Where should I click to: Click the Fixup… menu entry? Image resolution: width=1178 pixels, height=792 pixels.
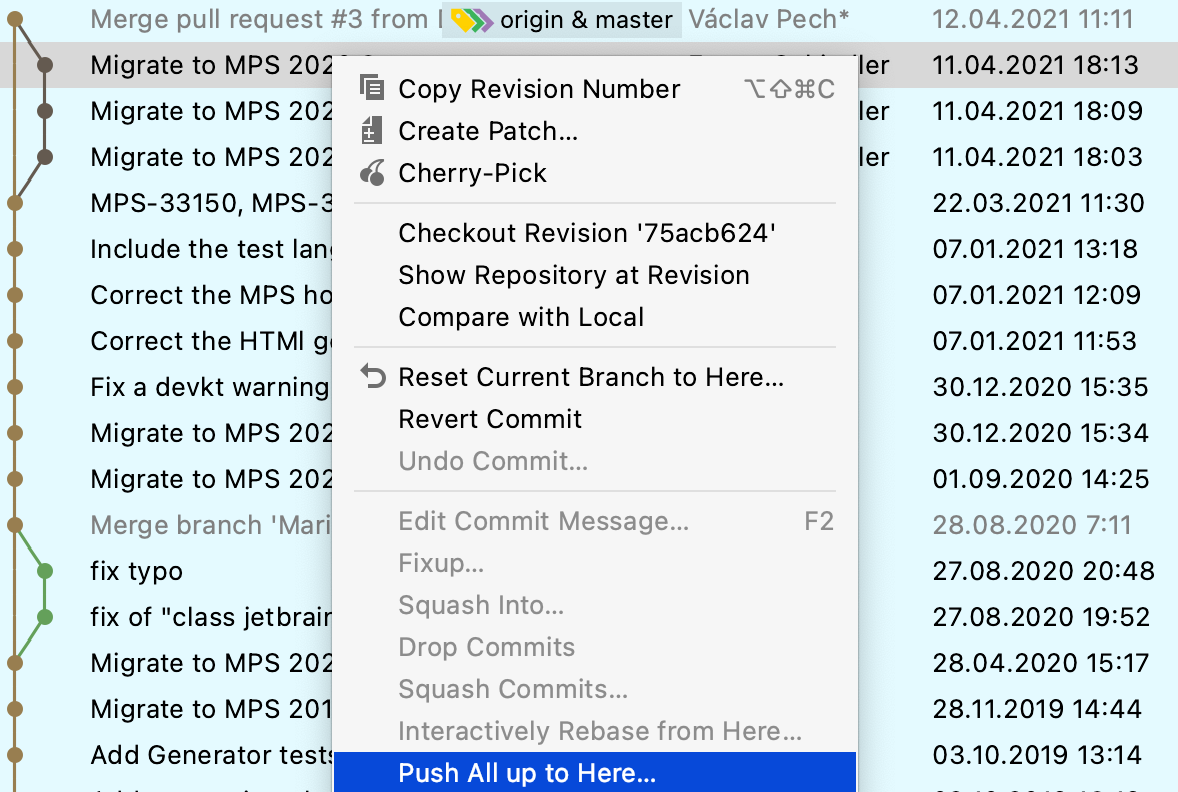[441, 563]
